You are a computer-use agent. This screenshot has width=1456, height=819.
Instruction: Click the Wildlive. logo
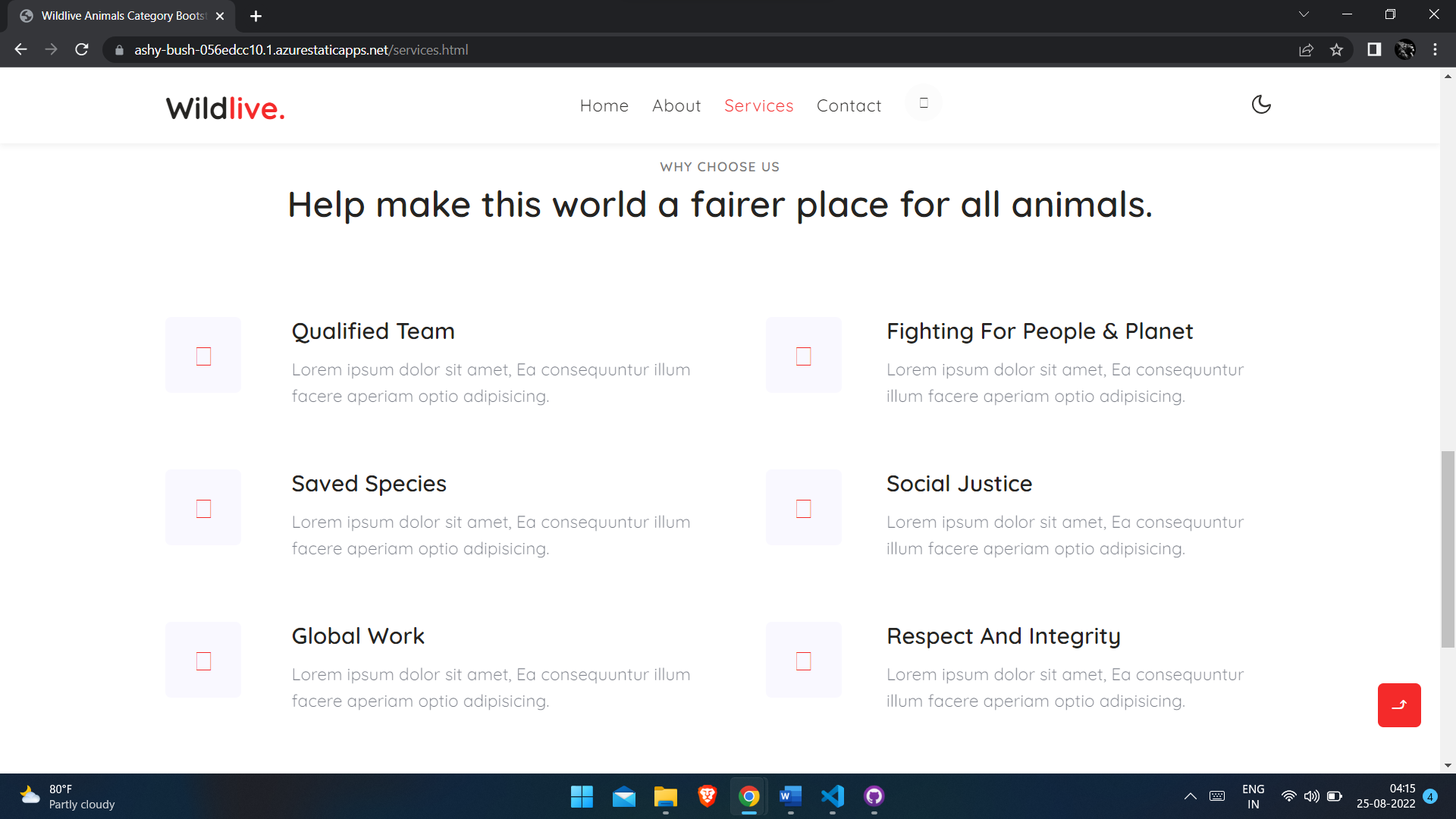pyautogui.click(x=225, y=108)
